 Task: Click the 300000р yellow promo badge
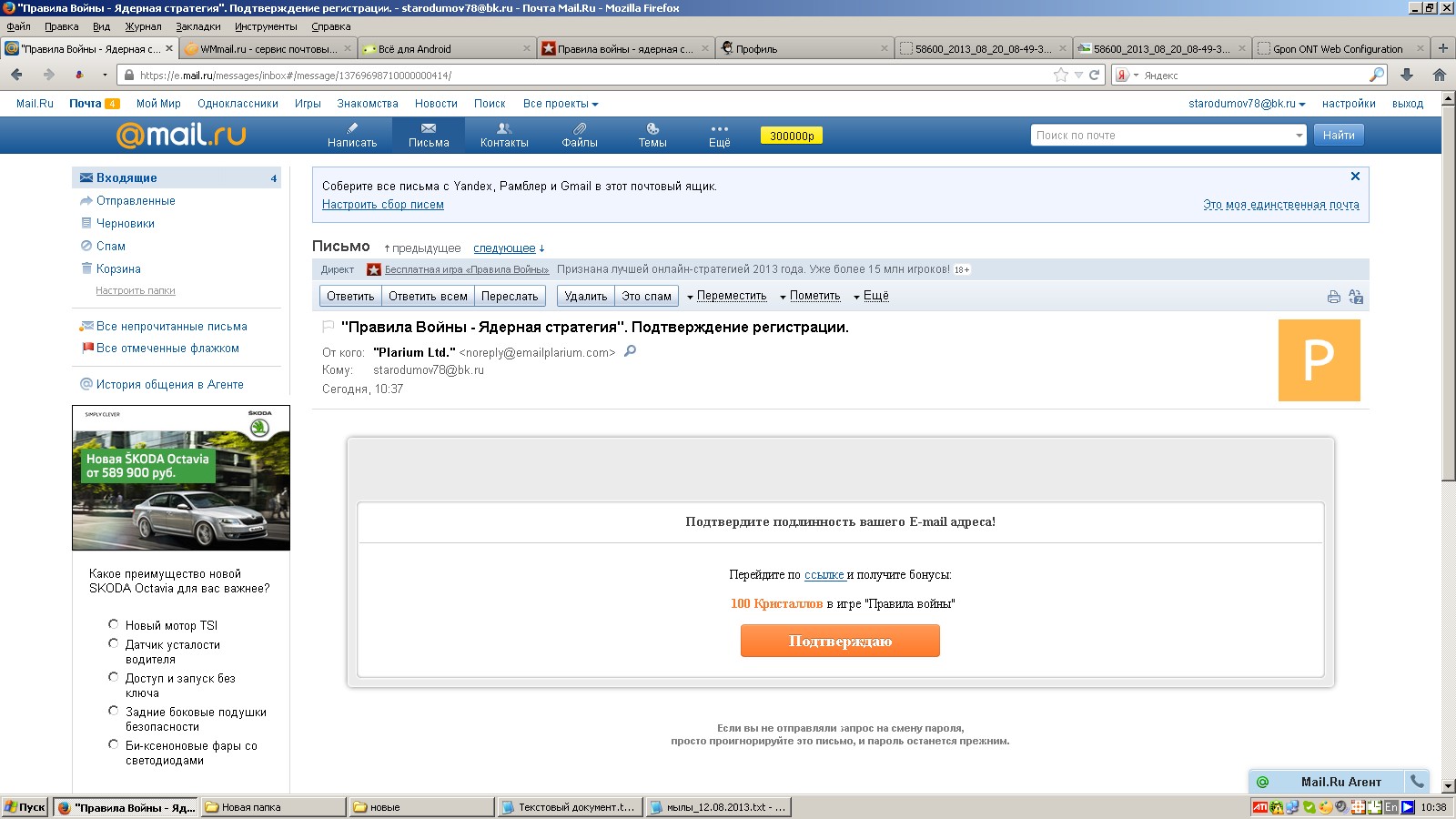(x=792, y=136)
